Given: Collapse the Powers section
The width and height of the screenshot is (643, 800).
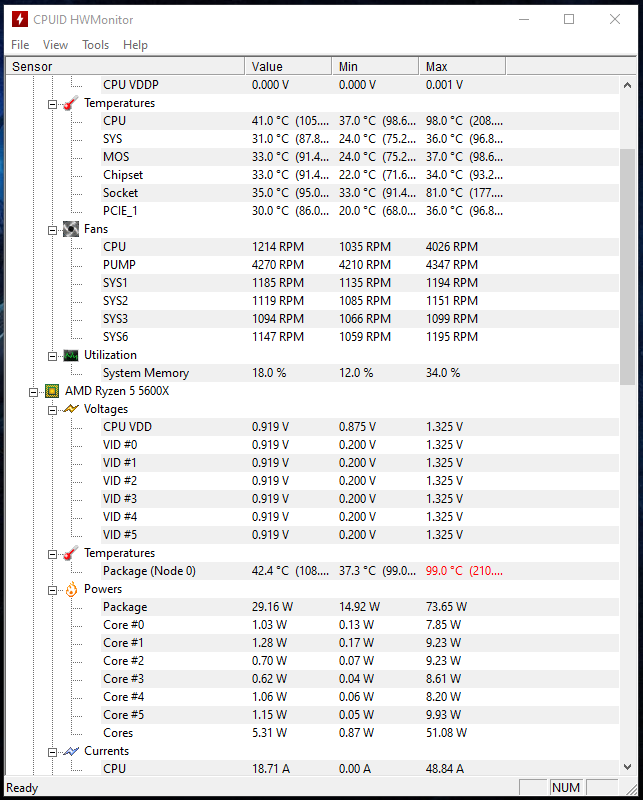Looking at the screenshot, I should click(52, 589).
